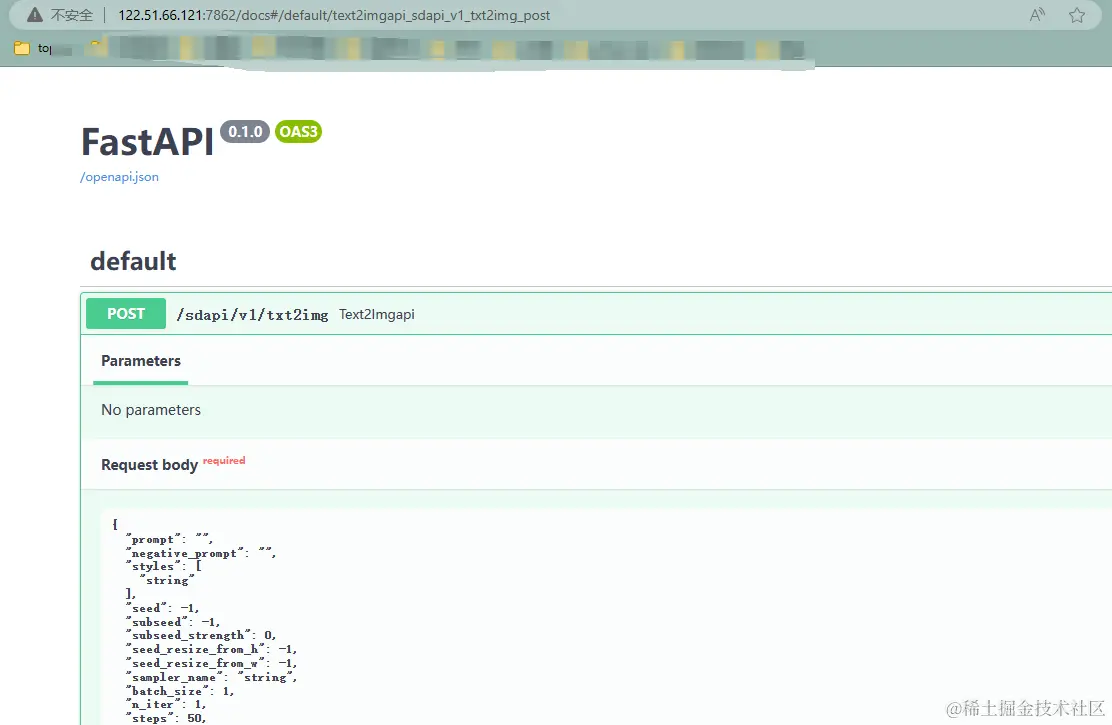1112x725 pixels.
Task: Click the "subseed": -1 JSON line
Action: point(173,622)
